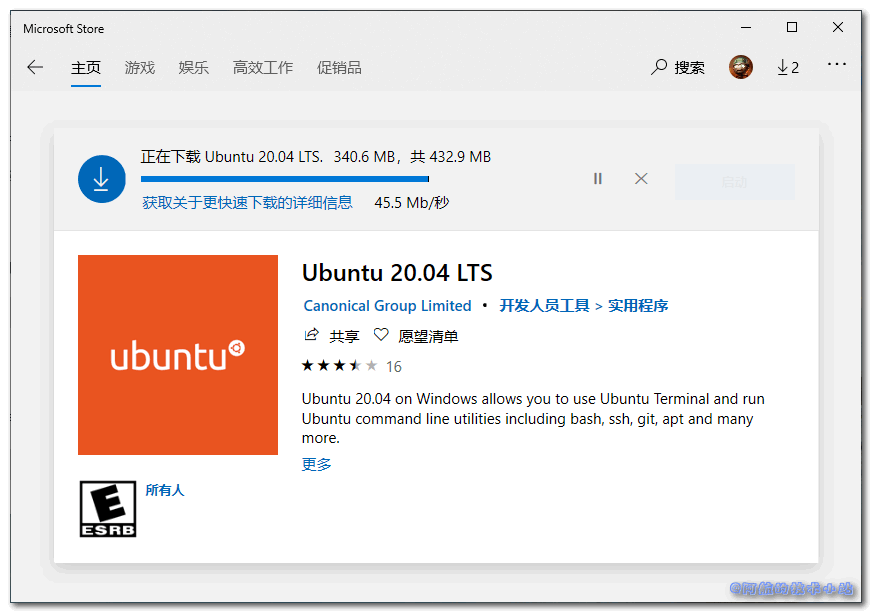Open the 娱乐 entertainment tab

(x=194, y=68)
